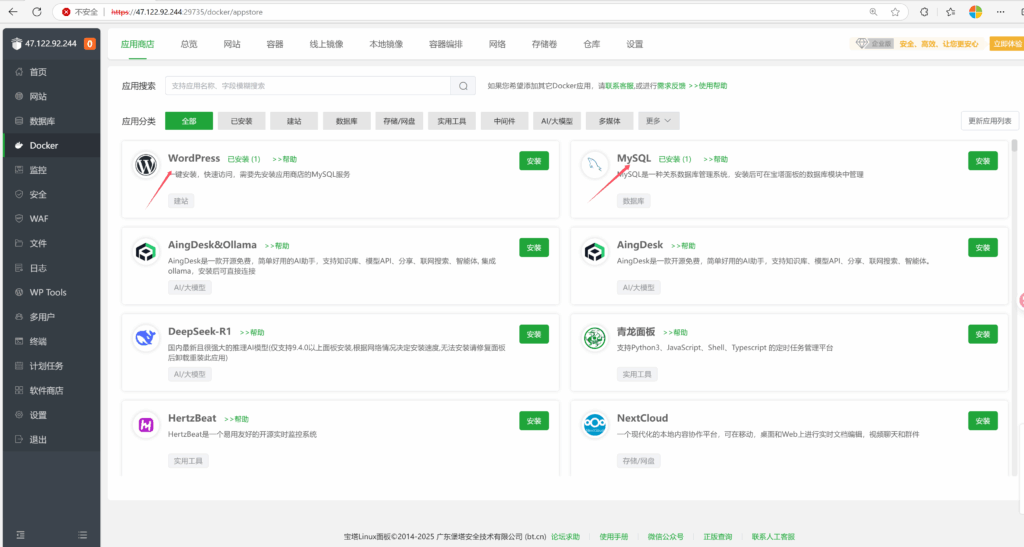Click the AingDesk&Ollama app icon

point(146,251)
